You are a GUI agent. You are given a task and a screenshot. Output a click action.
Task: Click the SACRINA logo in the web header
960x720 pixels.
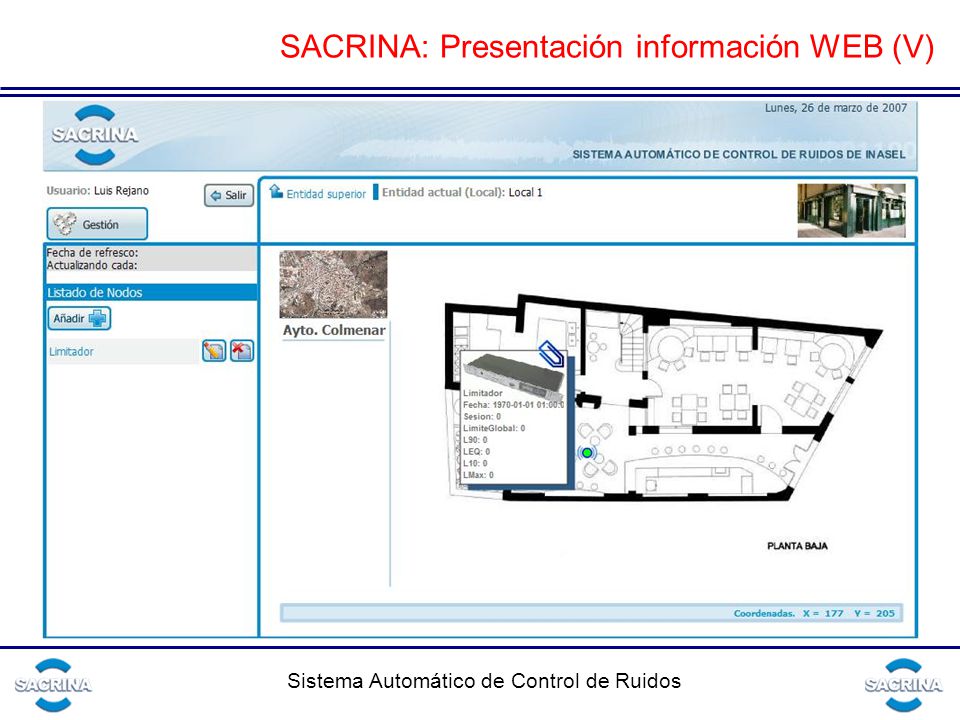[95, 135]
